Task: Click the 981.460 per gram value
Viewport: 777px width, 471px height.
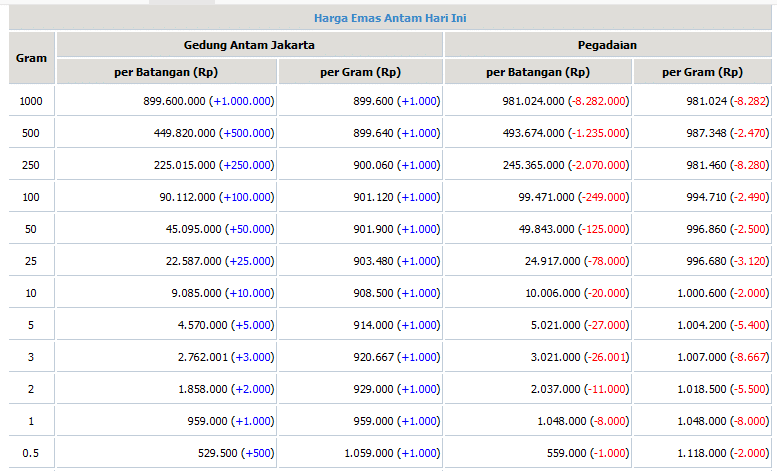Action: tap(706, 165)
